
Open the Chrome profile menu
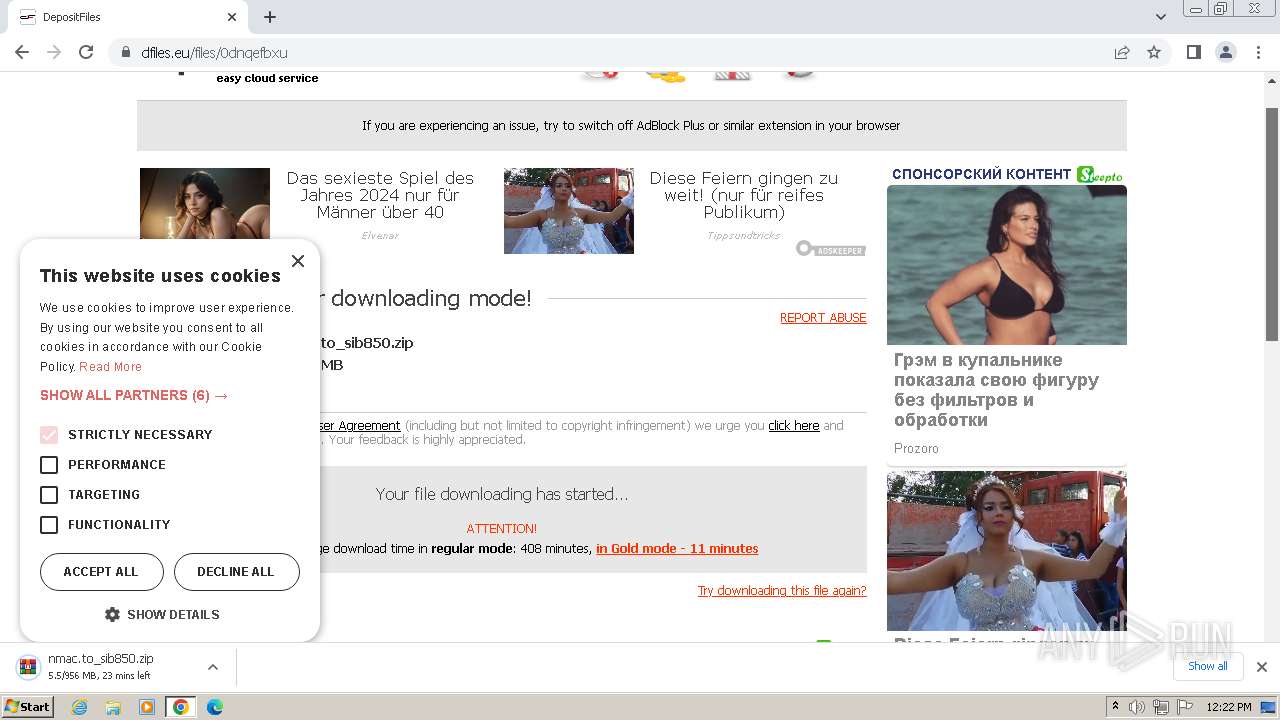(1225, 52)
